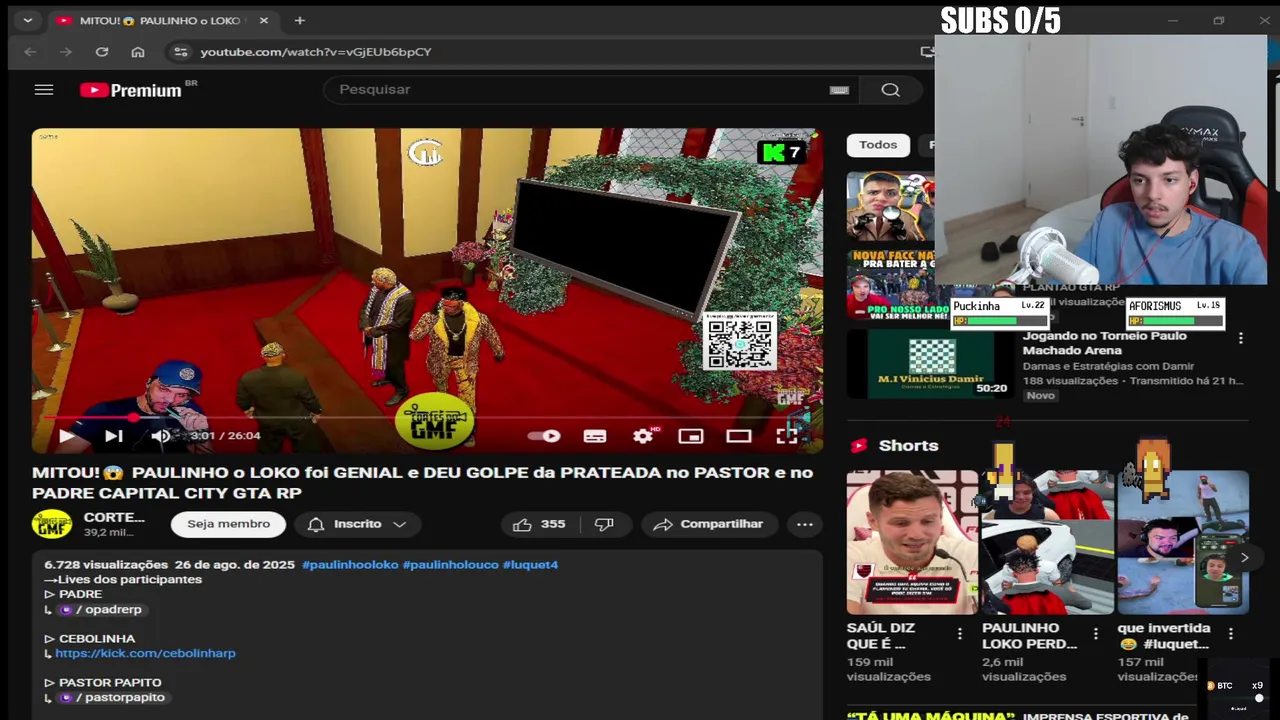This screenshot has width=1280, height=720.
Task: Open the CORTE... channel avatar
Action: tap(52, 524)
